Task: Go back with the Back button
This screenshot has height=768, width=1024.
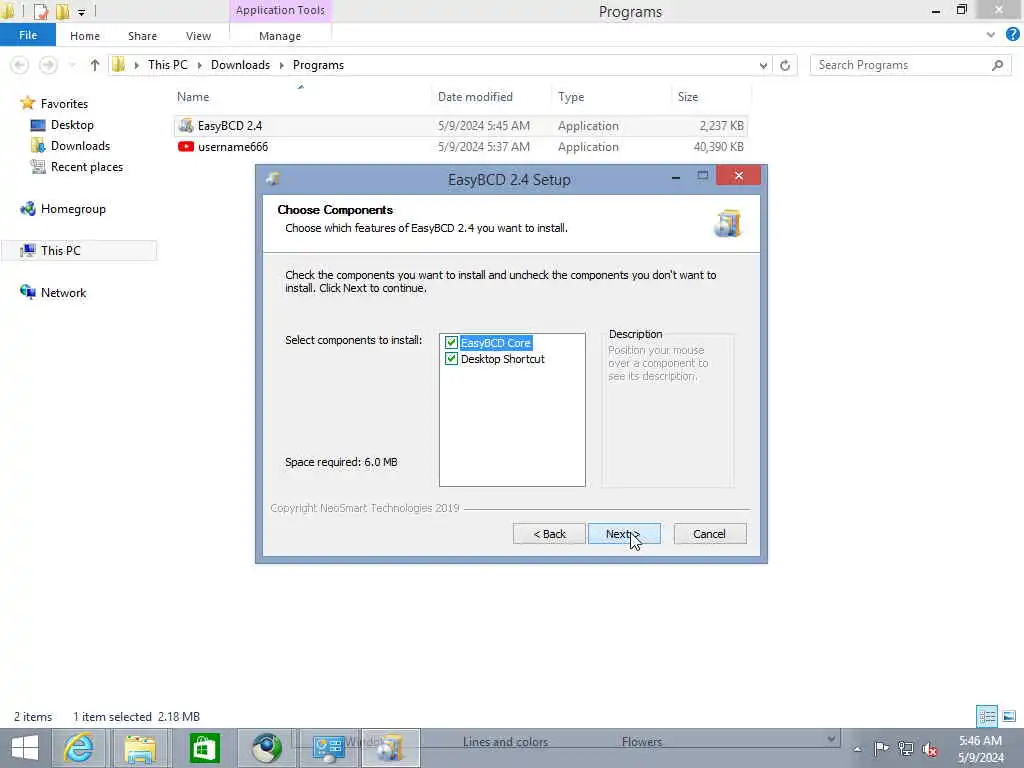Action: [549, 534]
